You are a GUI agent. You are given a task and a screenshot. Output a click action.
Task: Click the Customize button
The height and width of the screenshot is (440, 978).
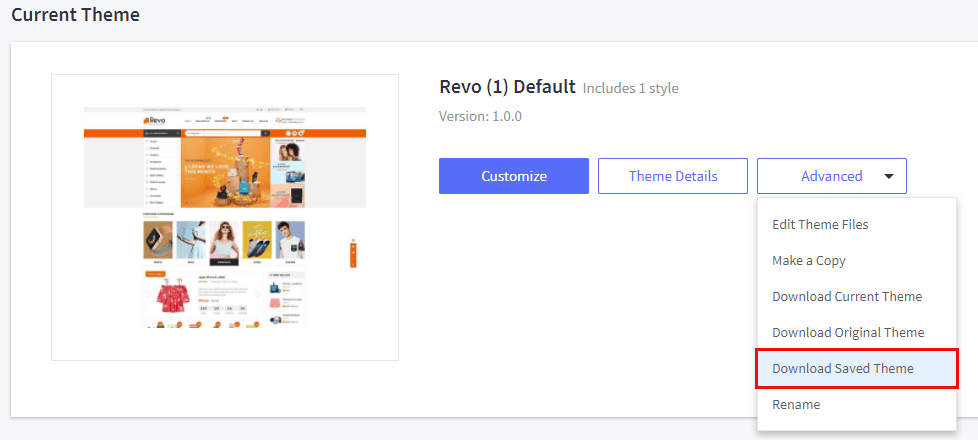tap(513, 176)
